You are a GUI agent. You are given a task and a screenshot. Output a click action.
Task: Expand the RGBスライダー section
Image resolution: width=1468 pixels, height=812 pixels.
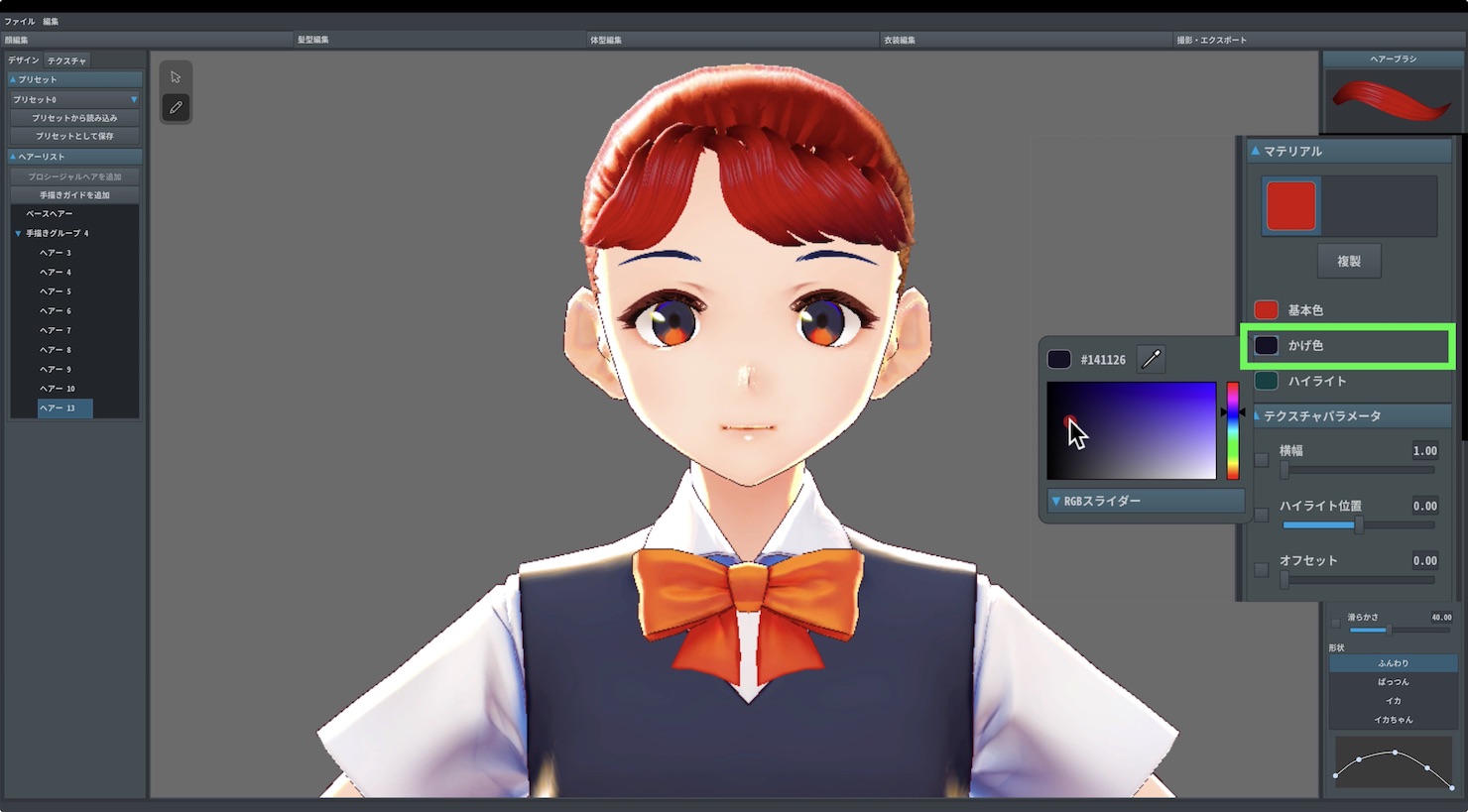[x=1146, y=501]
